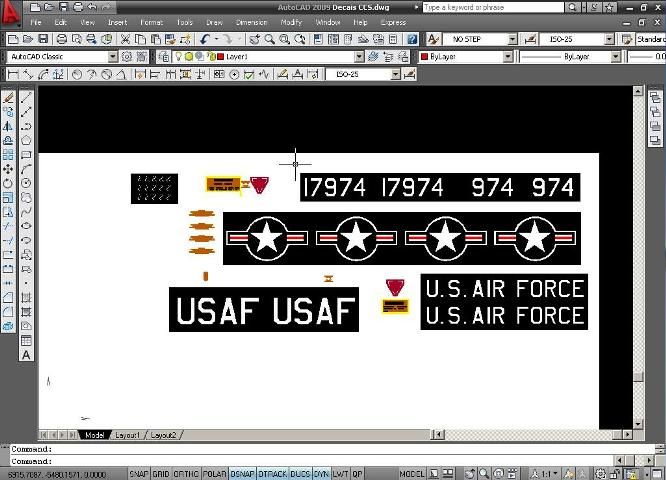Select the Multiline Text 'A' tool
The image size is (666, 480).
[26, 355]
